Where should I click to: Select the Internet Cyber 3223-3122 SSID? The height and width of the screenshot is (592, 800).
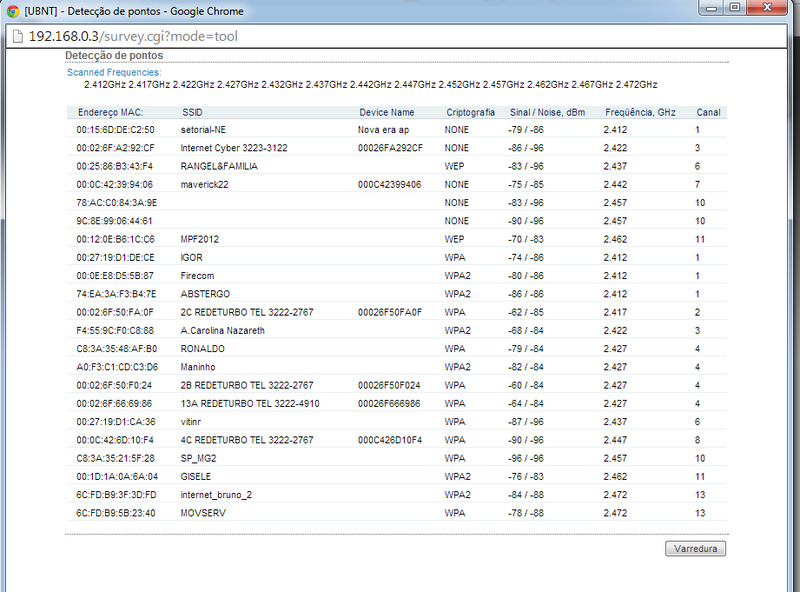(x=234, y=148)
